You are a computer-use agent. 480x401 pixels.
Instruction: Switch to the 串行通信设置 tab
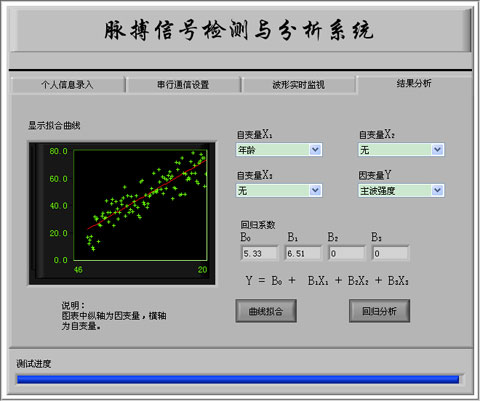click(183, 85)
